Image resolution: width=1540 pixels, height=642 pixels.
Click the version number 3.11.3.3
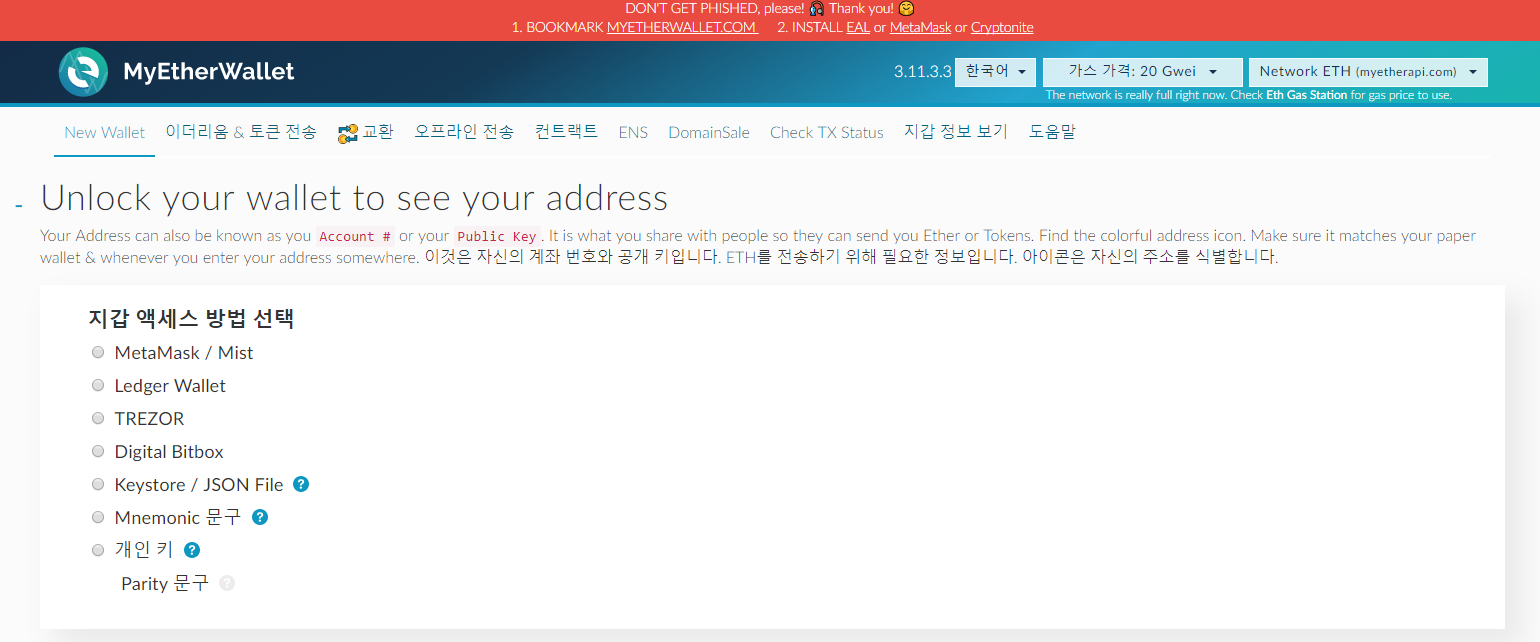[922, 72]
